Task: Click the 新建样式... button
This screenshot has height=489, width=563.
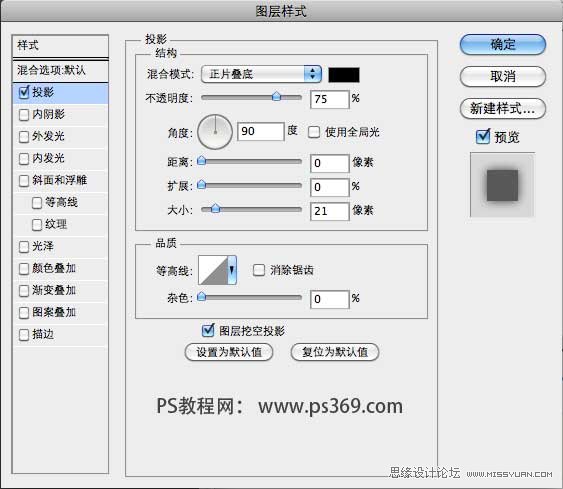Action: (503, 108)
